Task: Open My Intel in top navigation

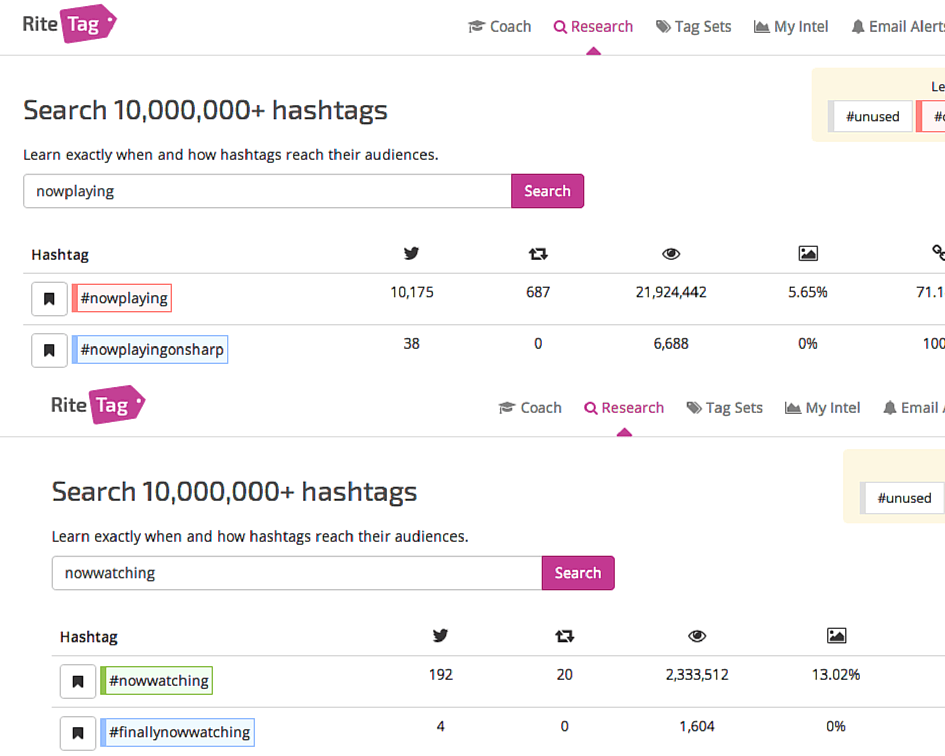Action: (791, 27)
